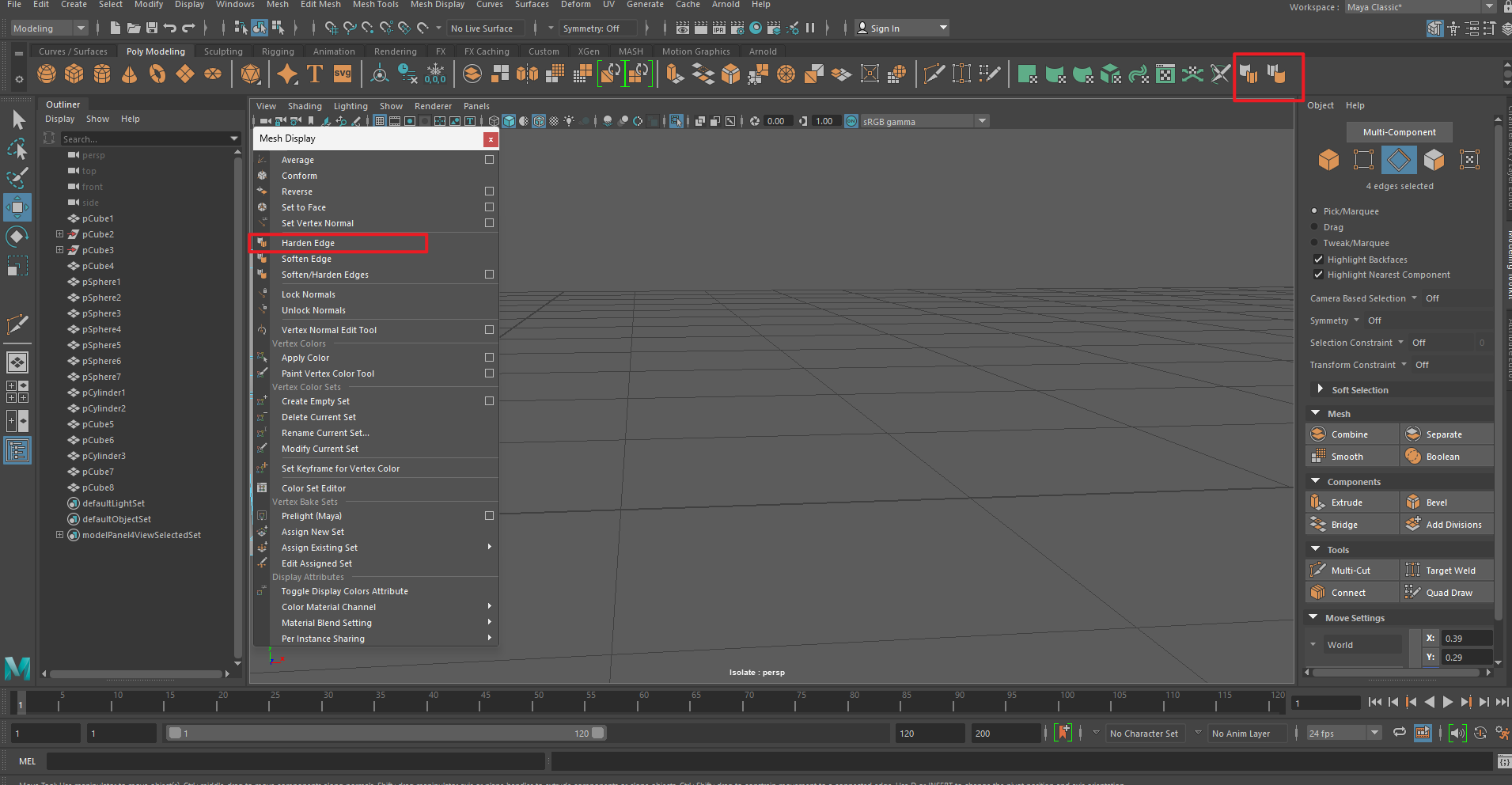The height and width of the screenshot is (785, 1512).
Task: Open the sRGB gamma view transform dropdown
Action: coord(924,121)
